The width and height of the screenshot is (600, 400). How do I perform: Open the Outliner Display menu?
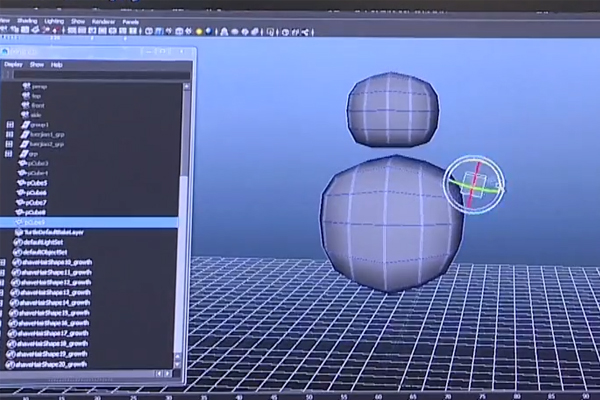point(13,64)
